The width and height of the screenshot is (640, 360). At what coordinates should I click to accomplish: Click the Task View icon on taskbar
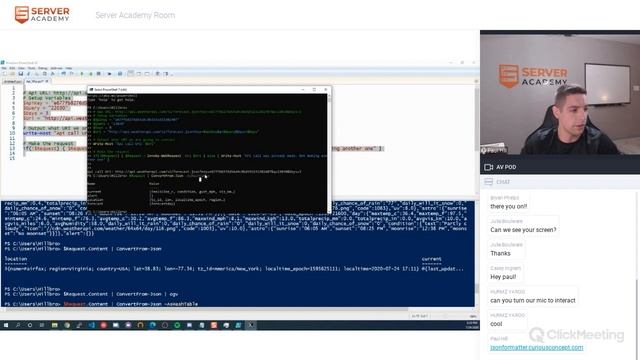pyautogui.click(x=42, y=325)
